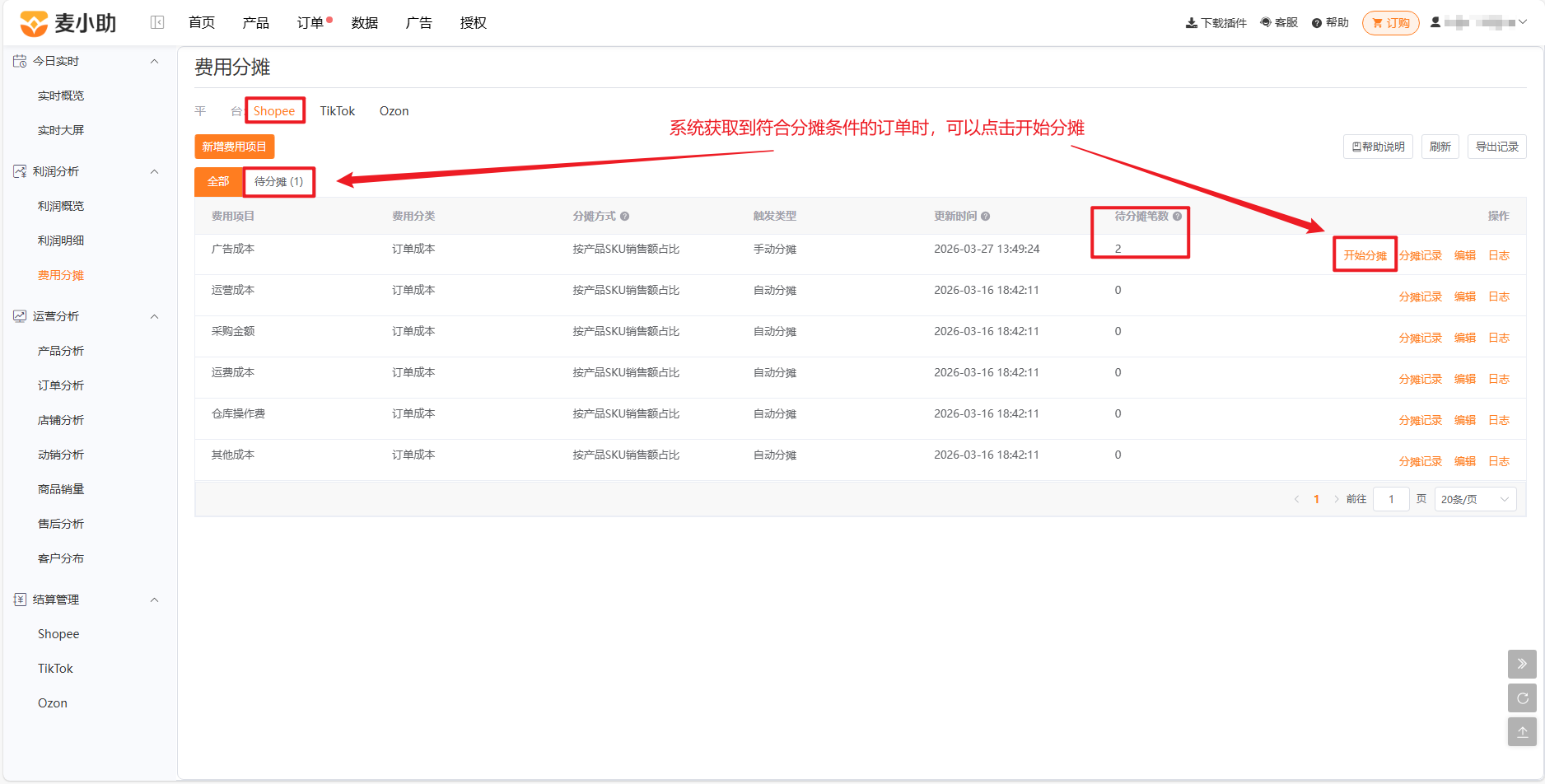Open 客户分布 in sidebar
Image resolution: width=1545 pixels, height=784 pixels.
[61, 558]
